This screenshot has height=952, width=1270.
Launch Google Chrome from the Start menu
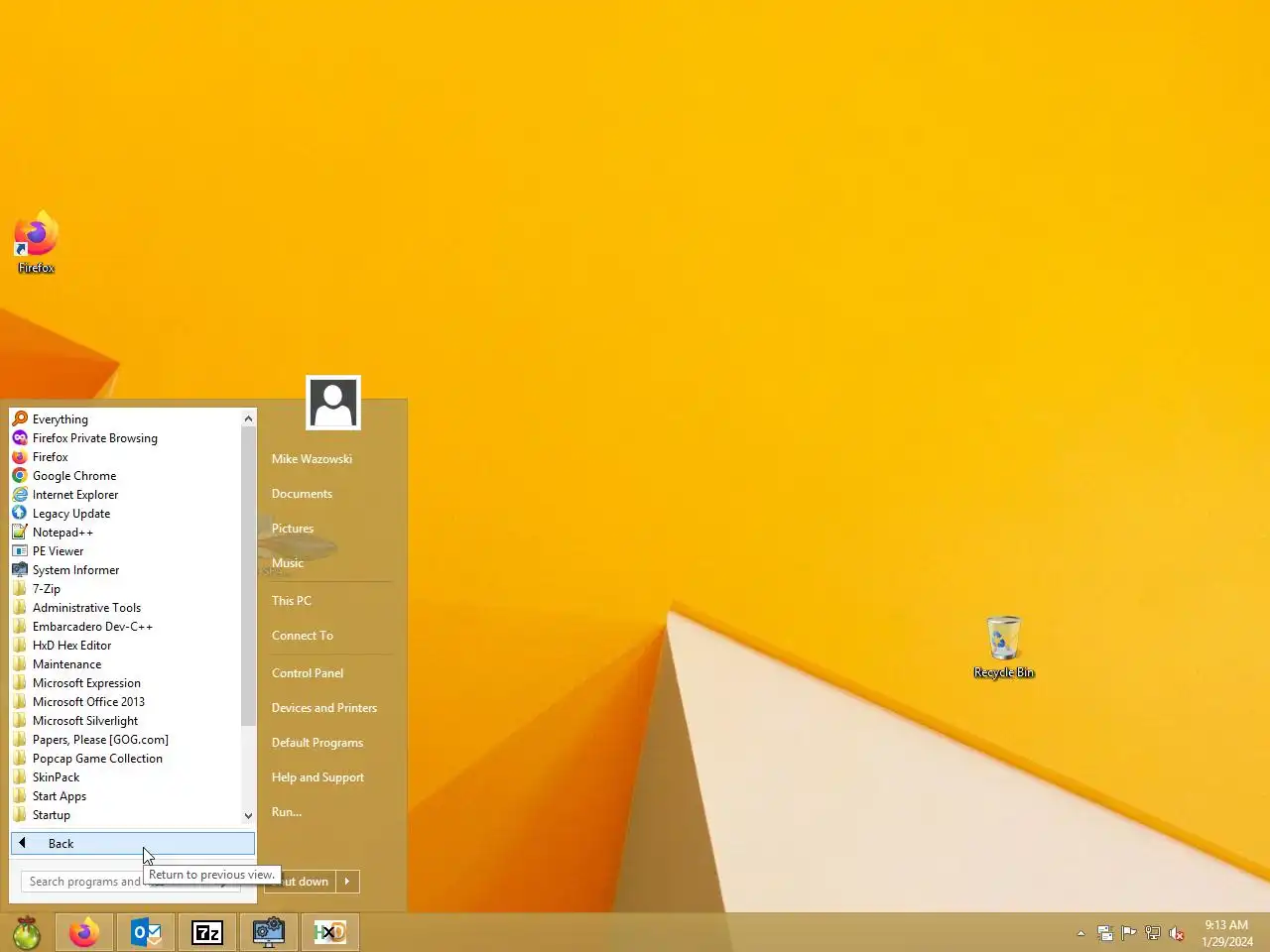125,476
